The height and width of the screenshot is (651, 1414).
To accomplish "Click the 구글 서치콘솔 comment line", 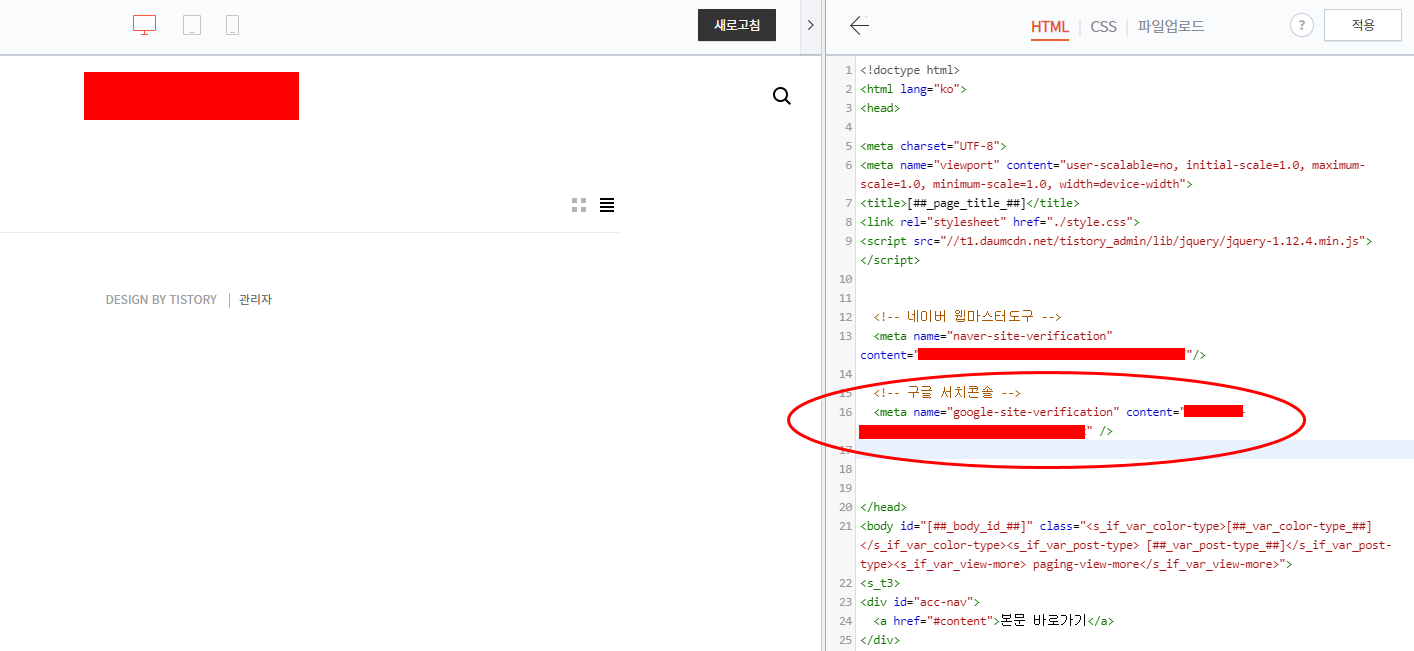I will coord(946,393).
